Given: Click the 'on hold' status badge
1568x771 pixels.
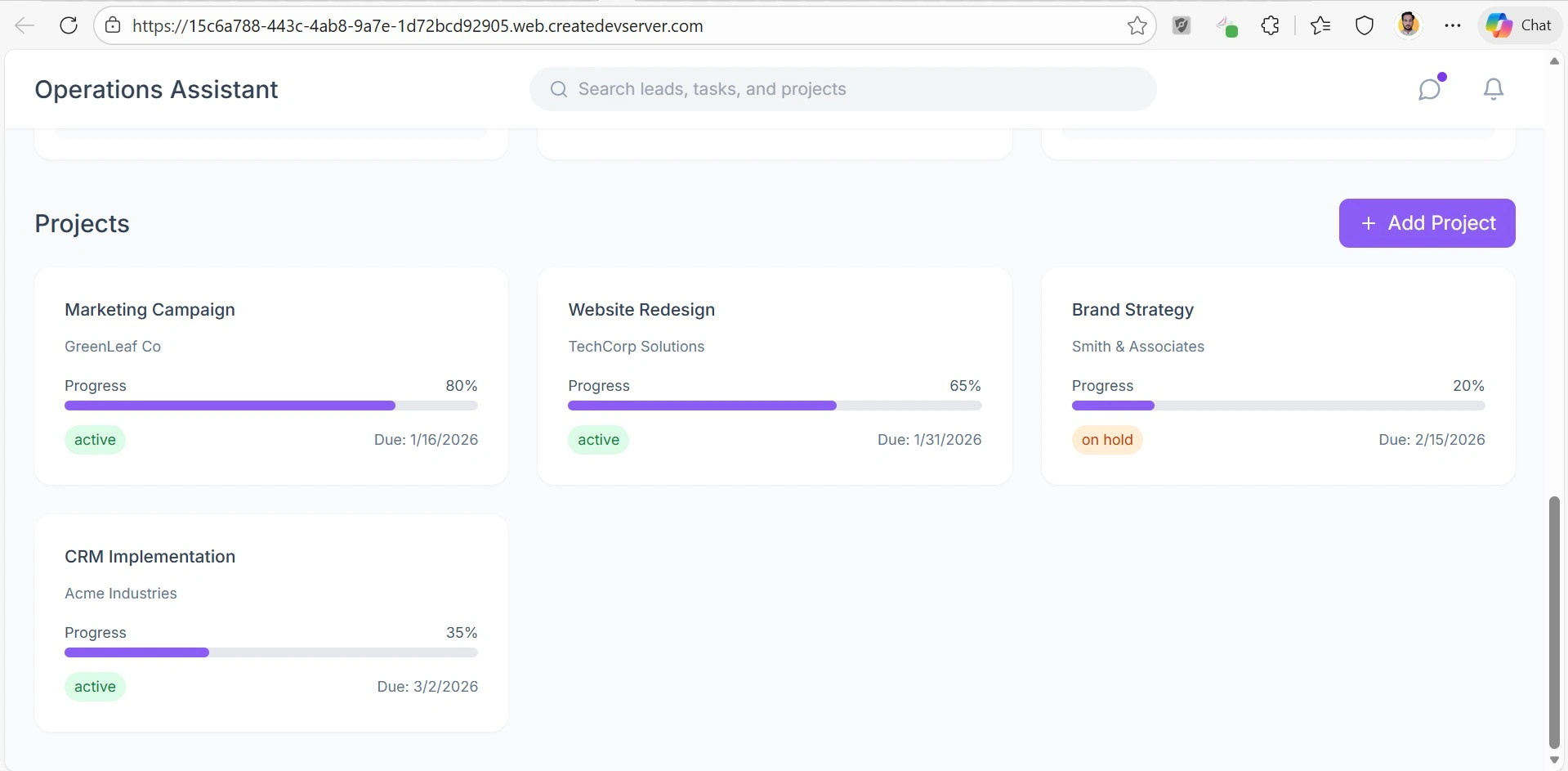Looking at the screenshot, I should (x=1106, y=440).
